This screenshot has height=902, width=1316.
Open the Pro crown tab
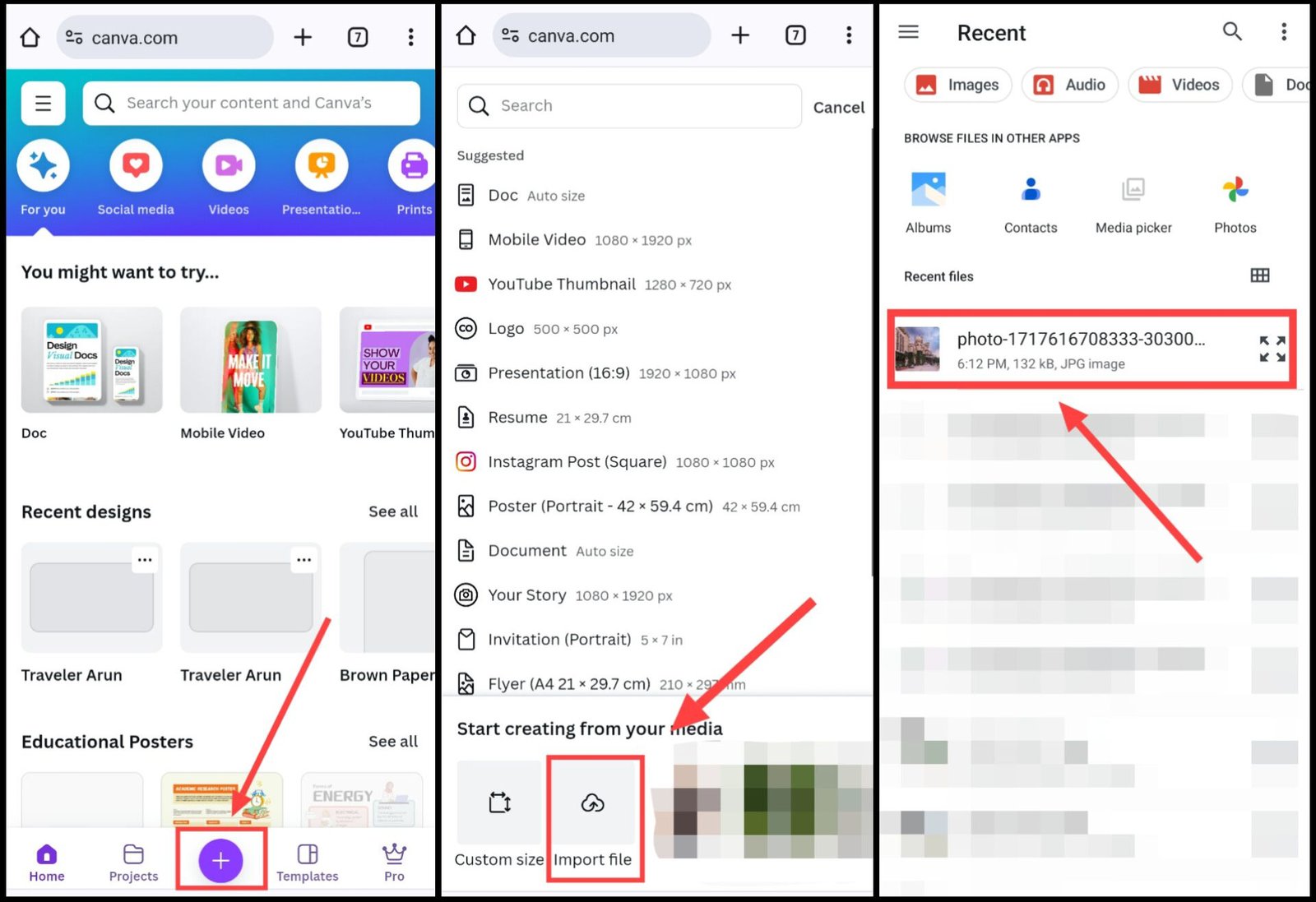click(395, 863)
